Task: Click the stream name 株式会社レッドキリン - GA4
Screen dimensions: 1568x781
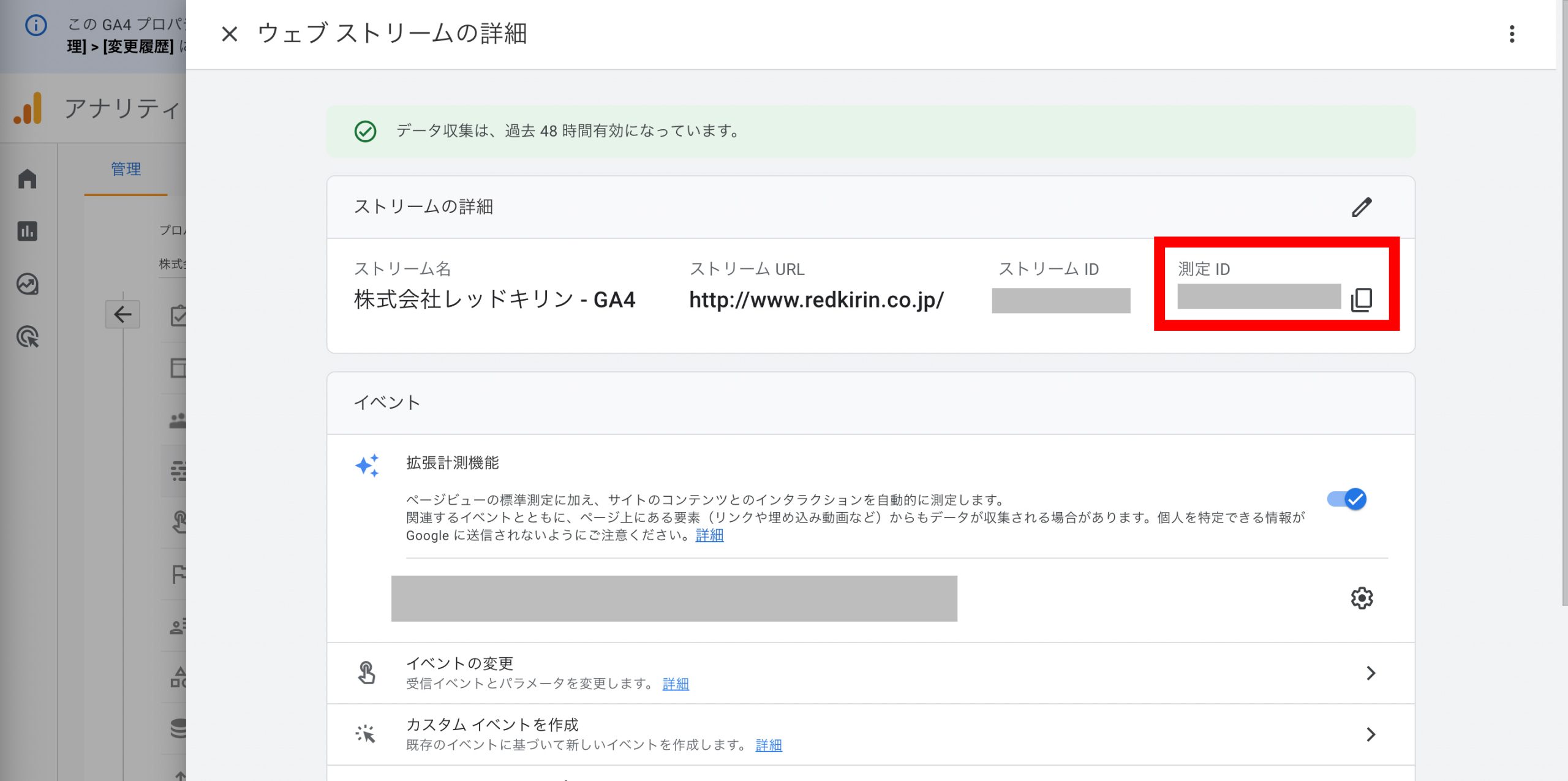Action: tap(495, 300)
